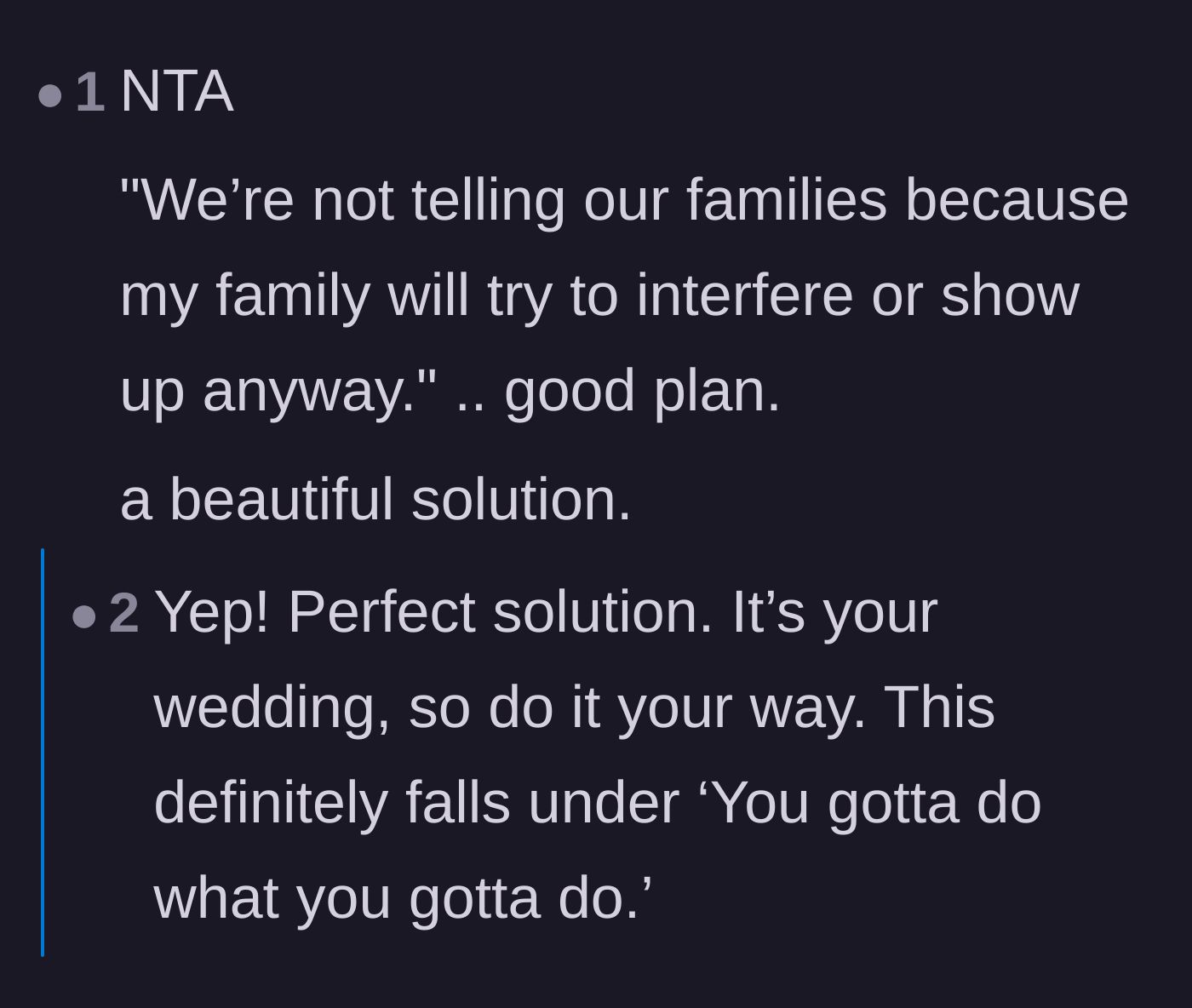Image resolution: width=1192 pixels, height=1008 pixels.
Task: Click the bullet dot beside comment 1
Action: pos(50,94)
